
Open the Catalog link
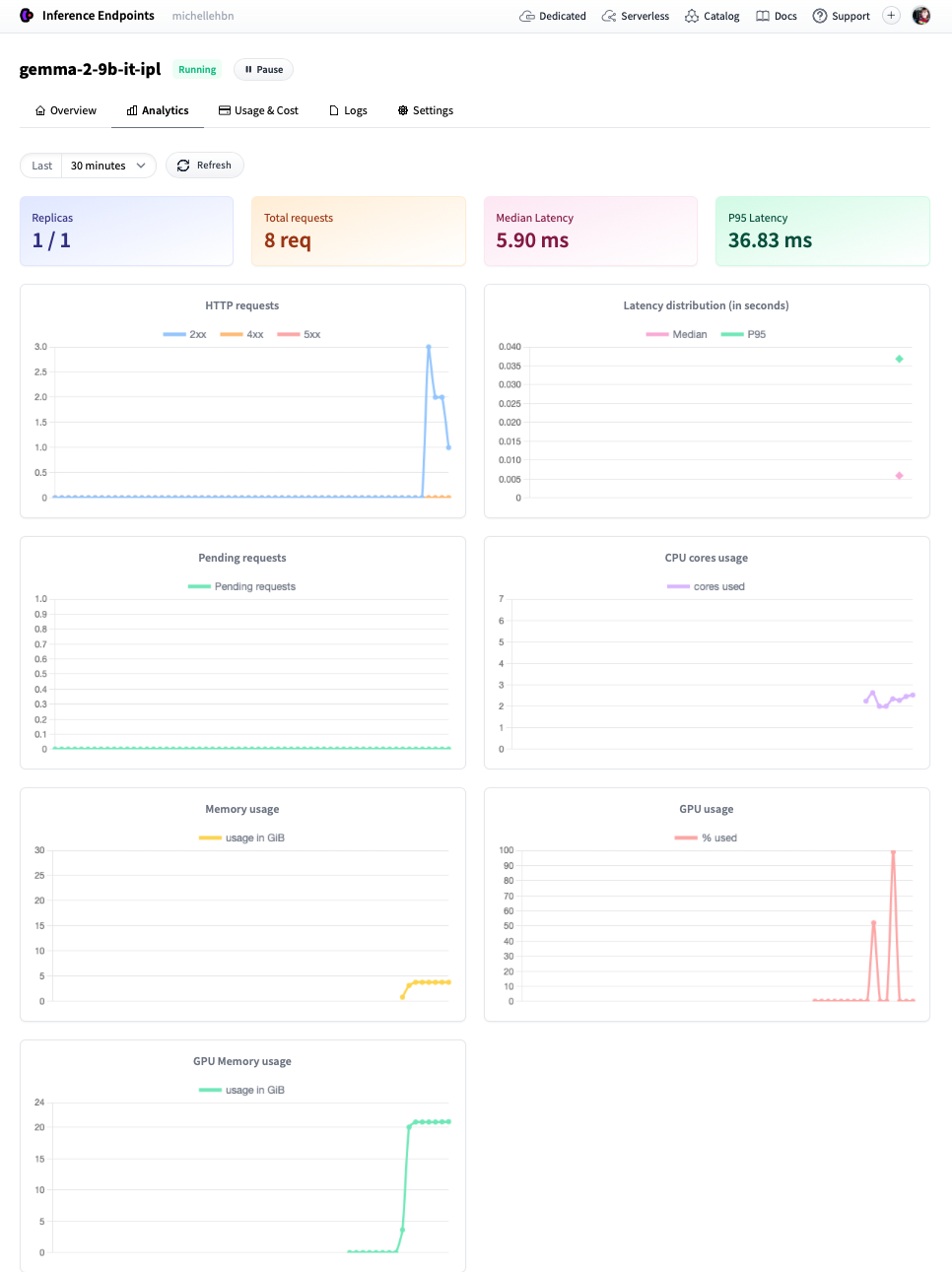click(x=712, y=16)
